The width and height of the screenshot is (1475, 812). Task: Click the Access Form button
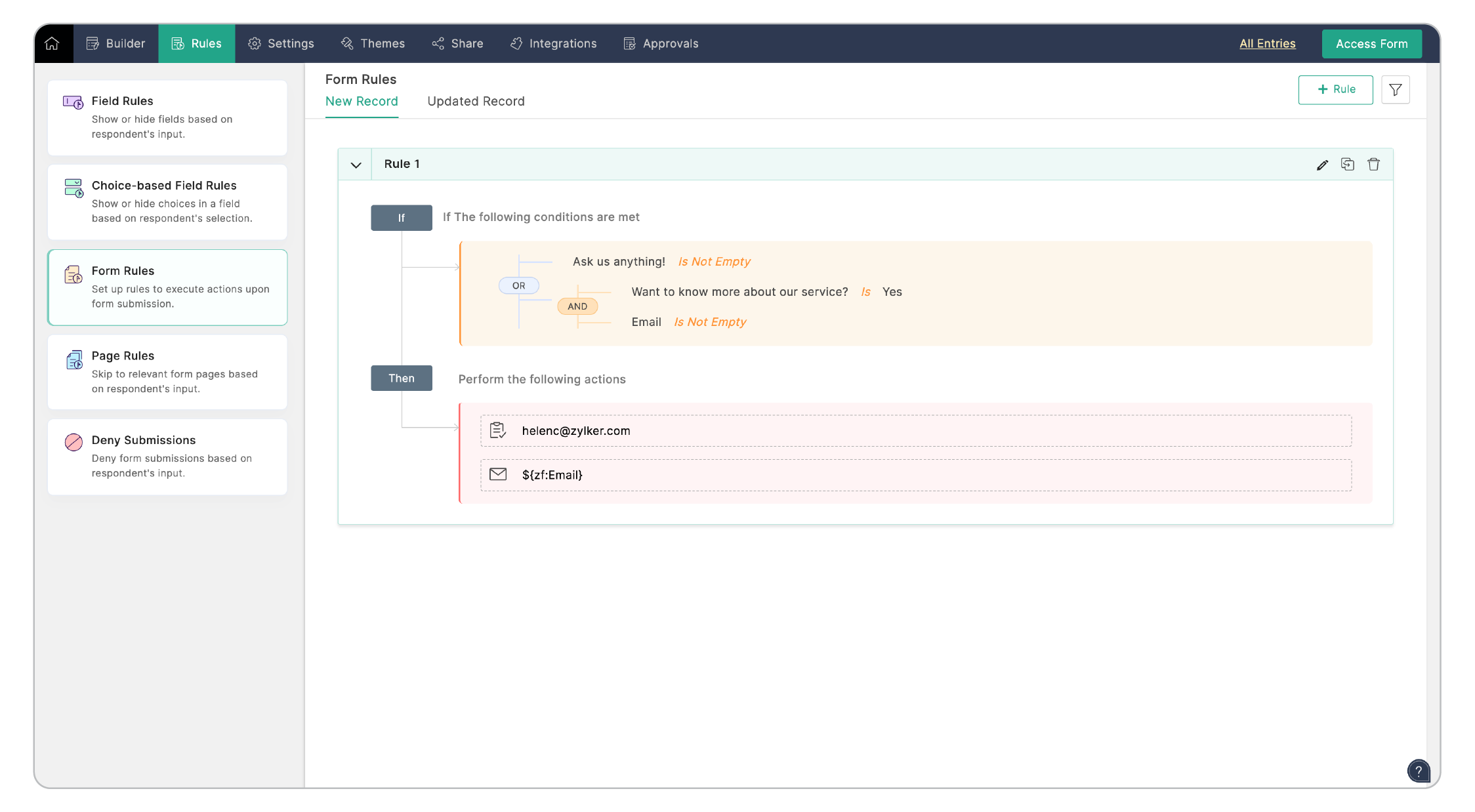click(1371, 44)
